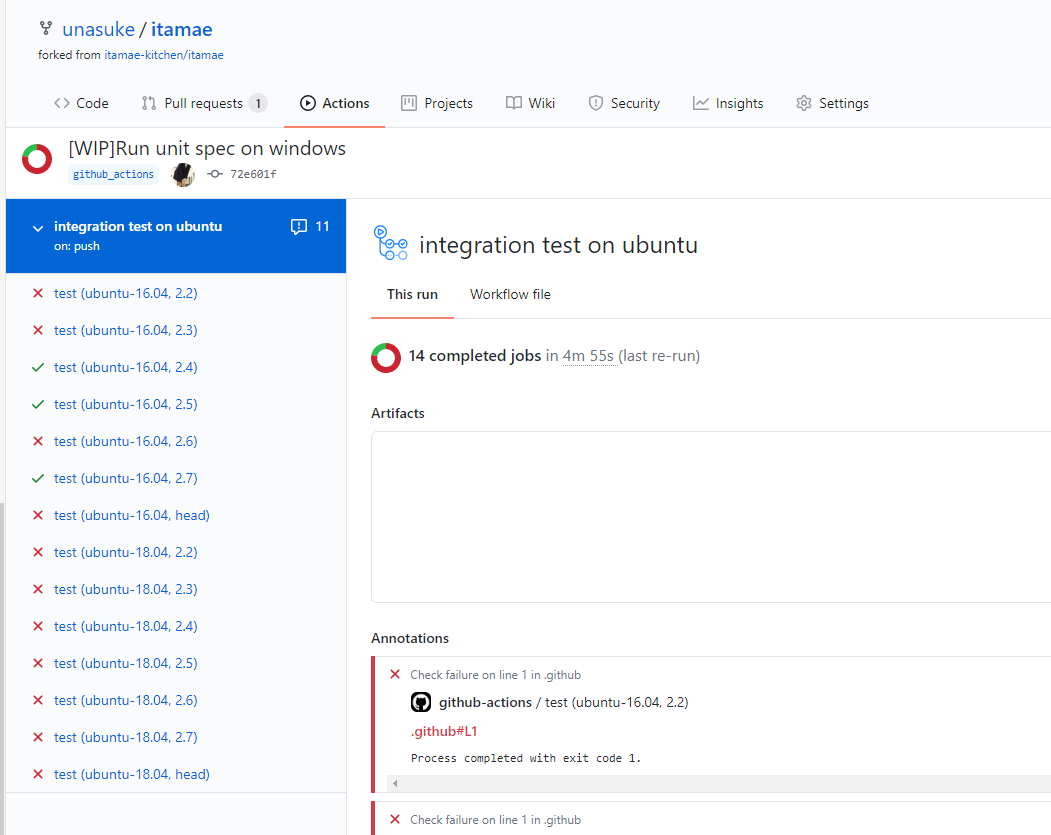Viewport: 1051px width, 835px height.
Task: Open job test (ubuntu-16.04, head)
Action: tap(131, 515)
